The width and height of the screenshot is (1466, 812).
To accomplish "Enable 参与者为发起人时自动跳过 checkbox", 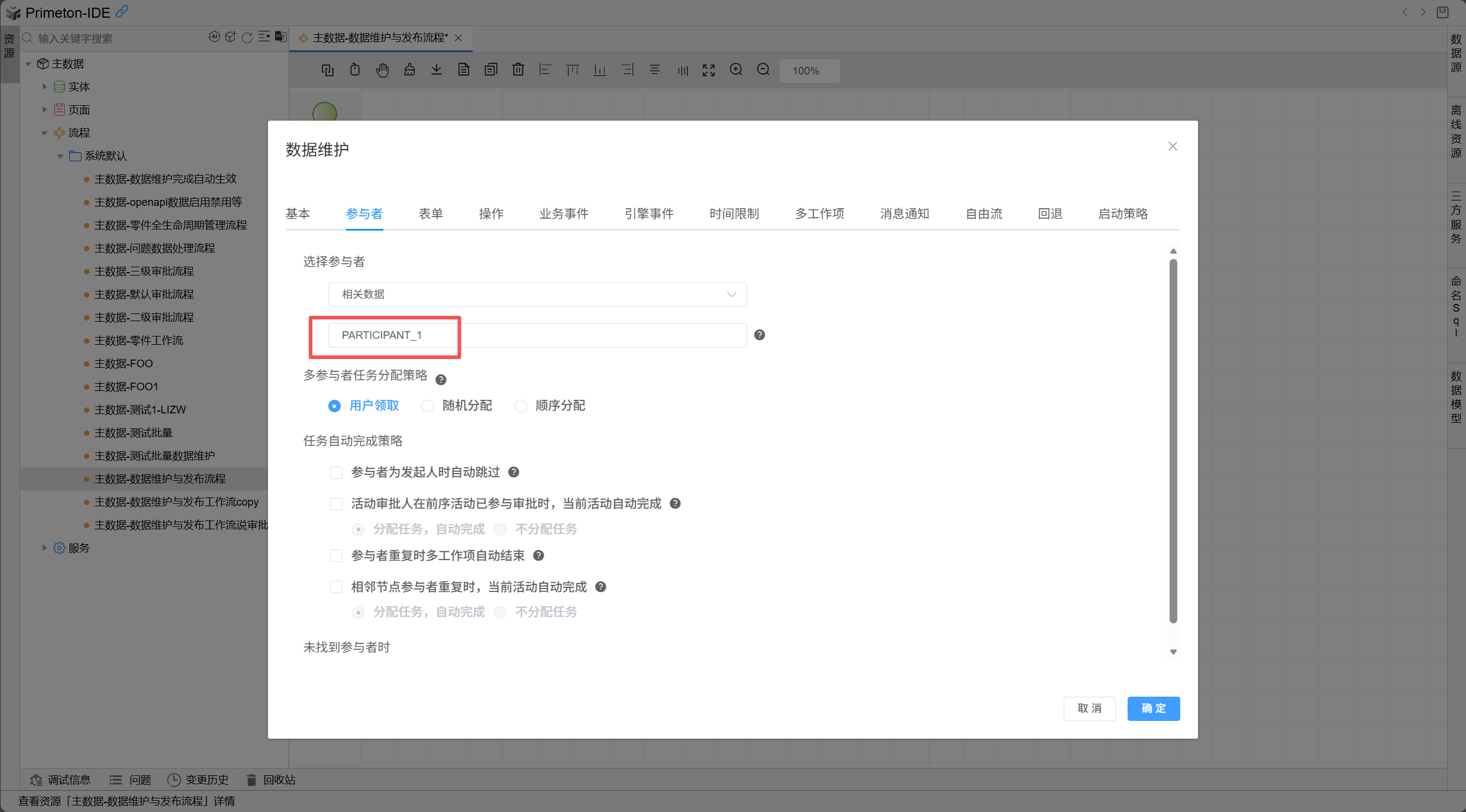I will pos(336,473).
